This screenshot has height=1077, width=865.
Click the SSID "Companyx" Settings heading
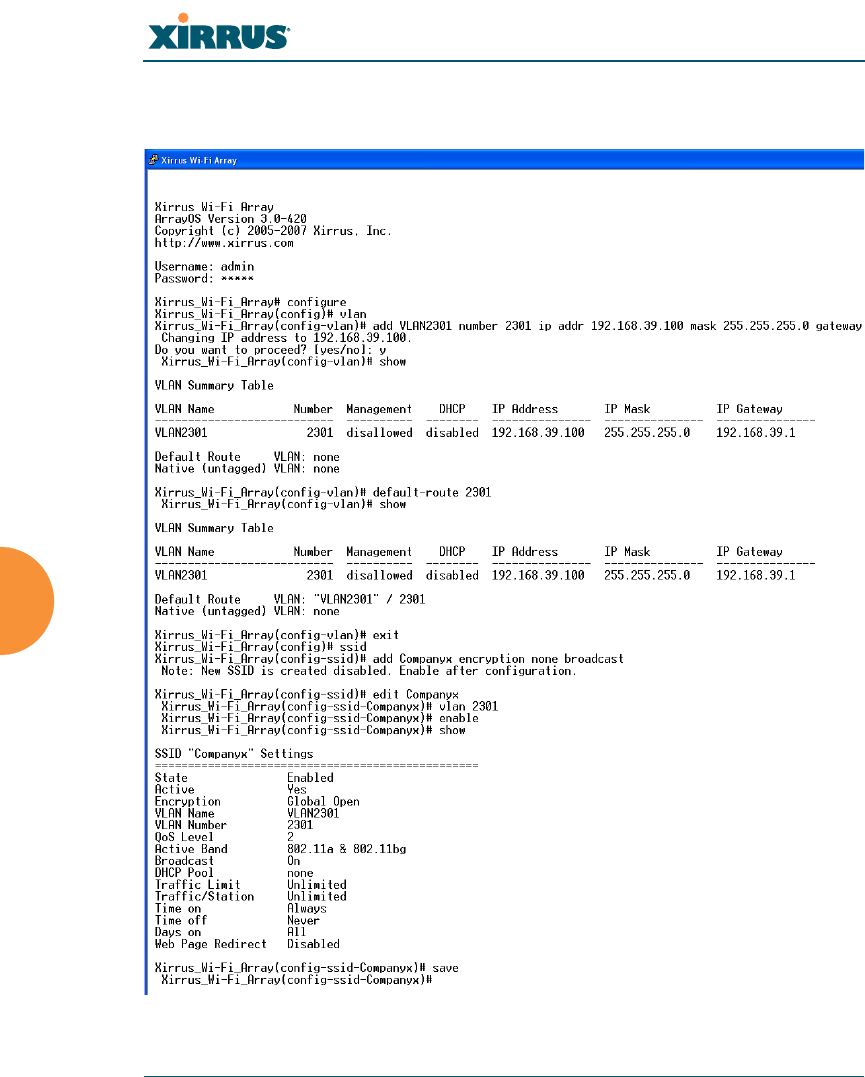tap(234, 754)
